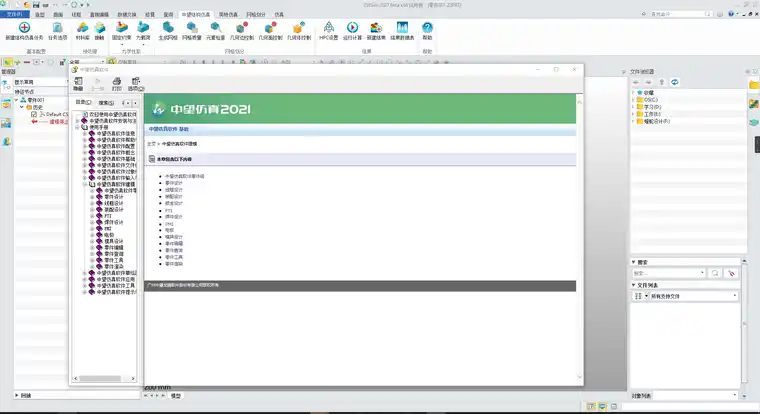760x414 pixels.
Task: Switch to the 造型 ribbon tab
Action: click(x=40, y=15)
